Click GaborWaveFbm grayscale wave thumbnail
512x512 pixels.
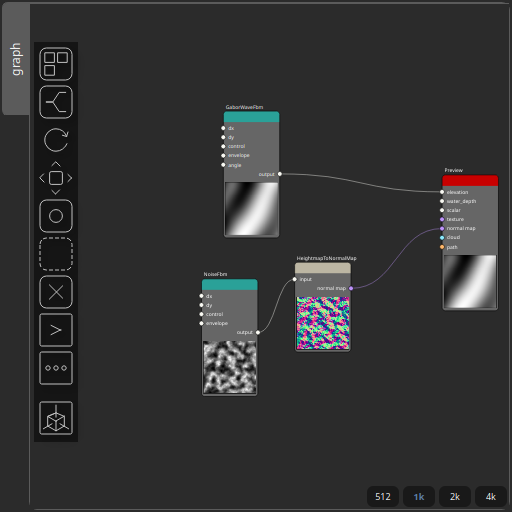[x=251, y=209]
